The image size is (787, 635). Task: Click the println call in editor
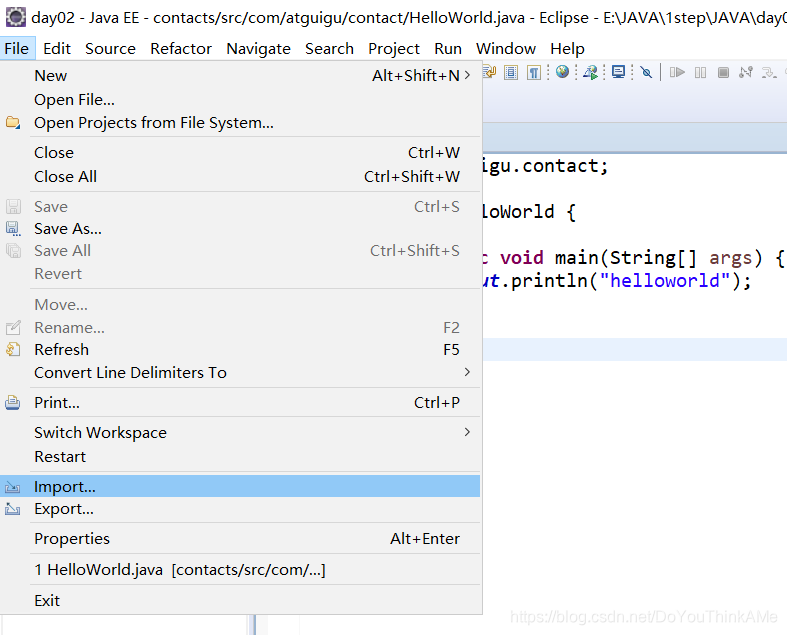coord(549,281)
